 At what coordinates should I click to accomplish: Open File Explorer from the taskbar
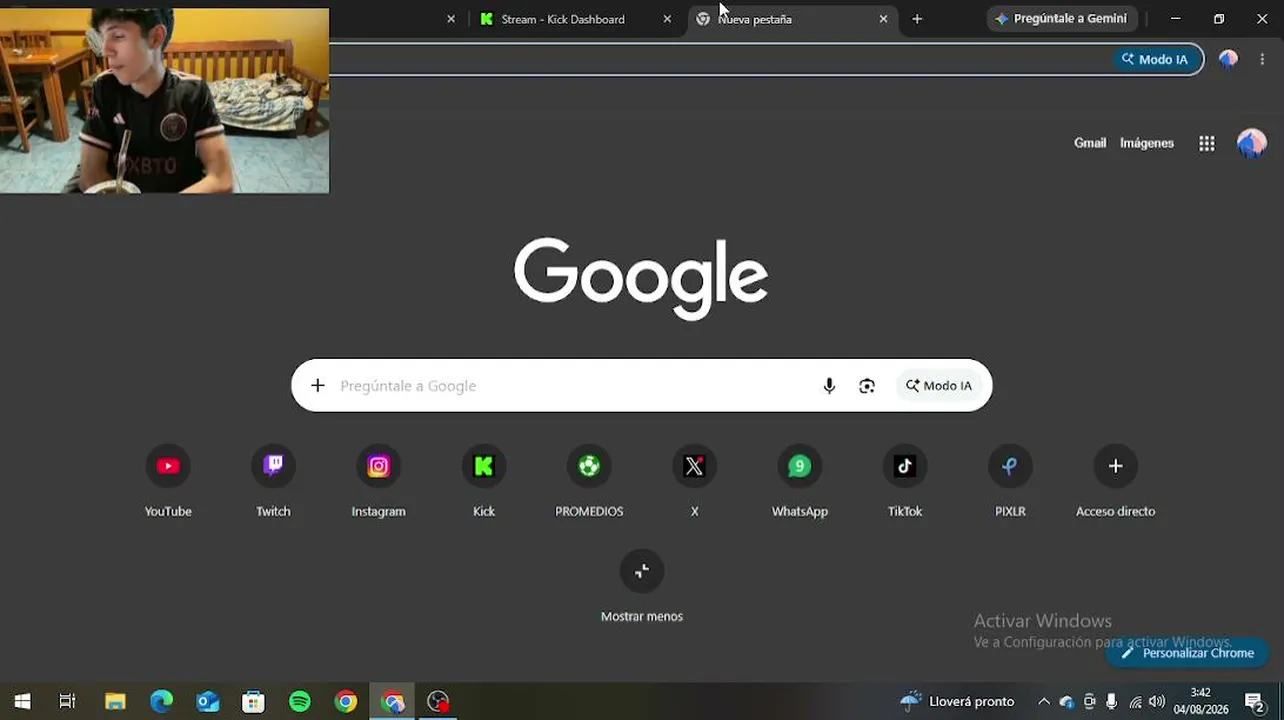(115, 702)
